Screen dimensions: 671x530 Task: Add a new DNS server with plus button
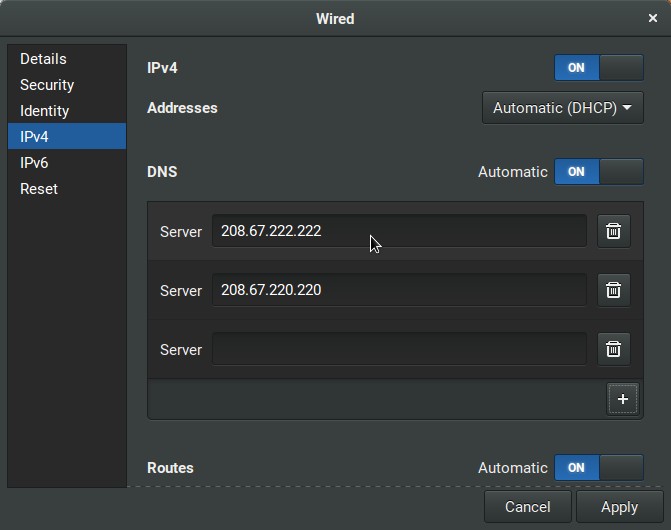[x=622, y=399]
